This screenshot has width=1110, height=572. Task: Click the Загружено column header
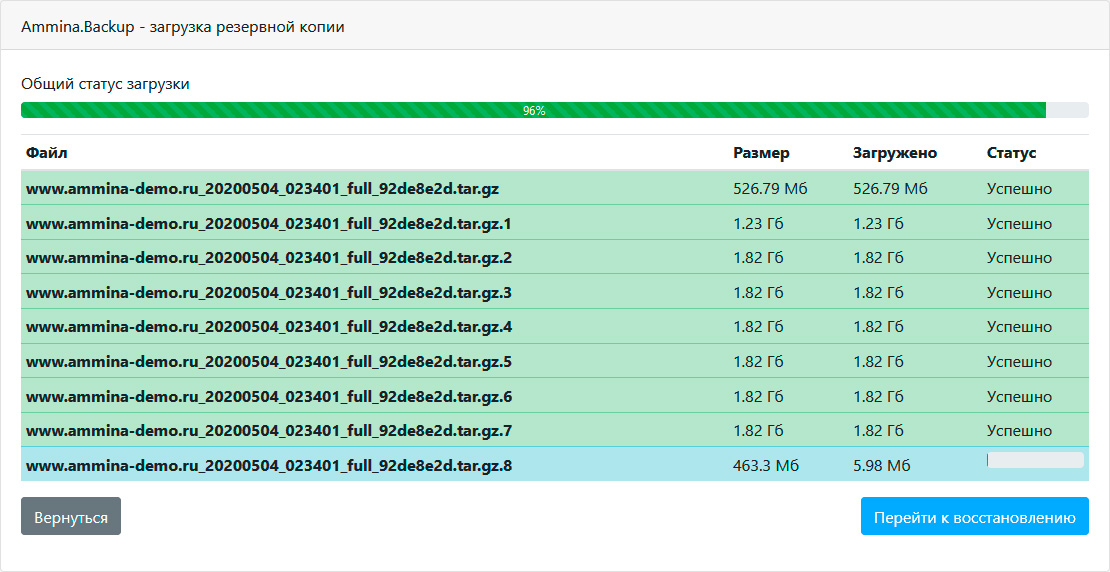pyautogui.click(x=894, y=153)
